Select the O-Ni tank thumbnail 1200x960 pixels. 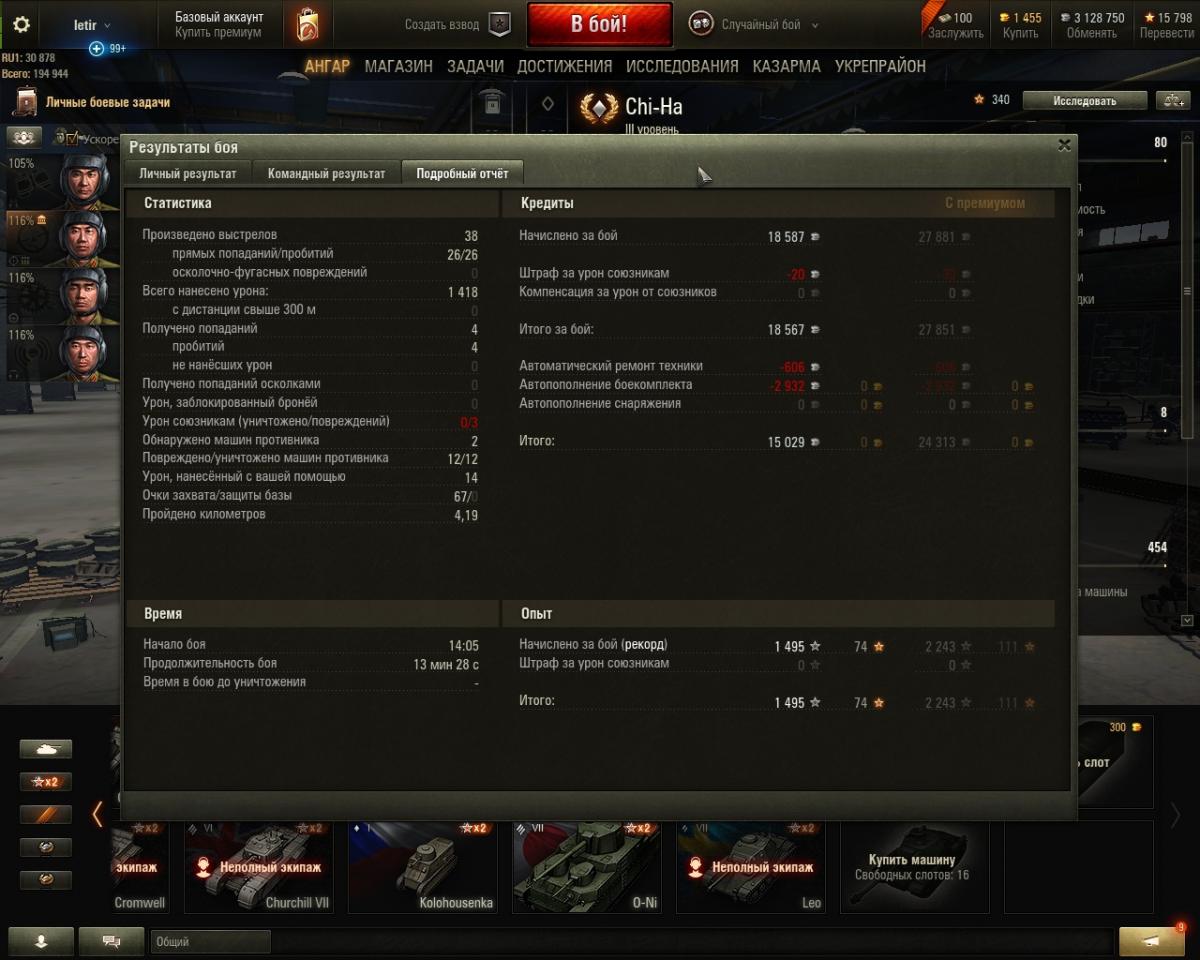coord(586,866)
